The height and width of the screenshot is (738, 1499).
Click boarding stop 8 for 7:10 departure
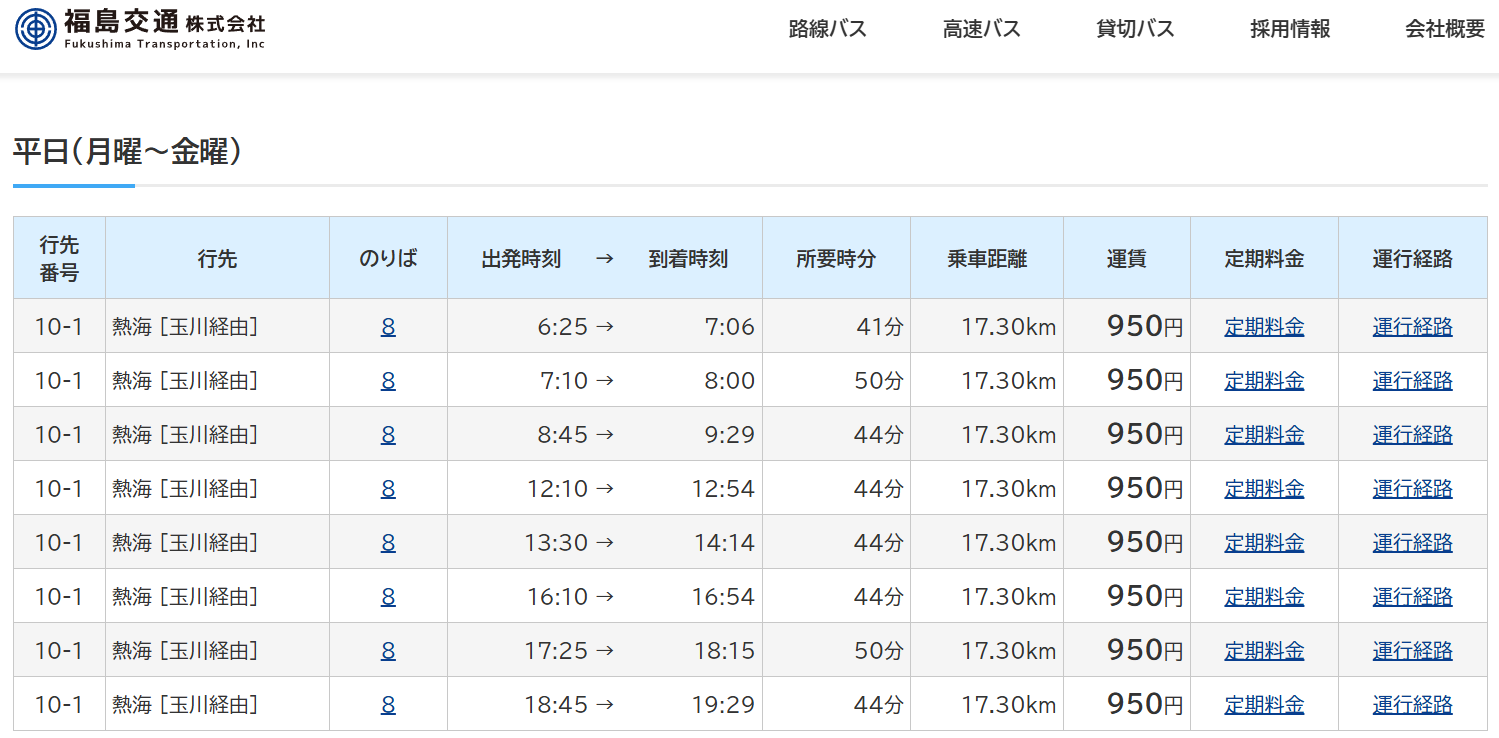click(388, 381)
